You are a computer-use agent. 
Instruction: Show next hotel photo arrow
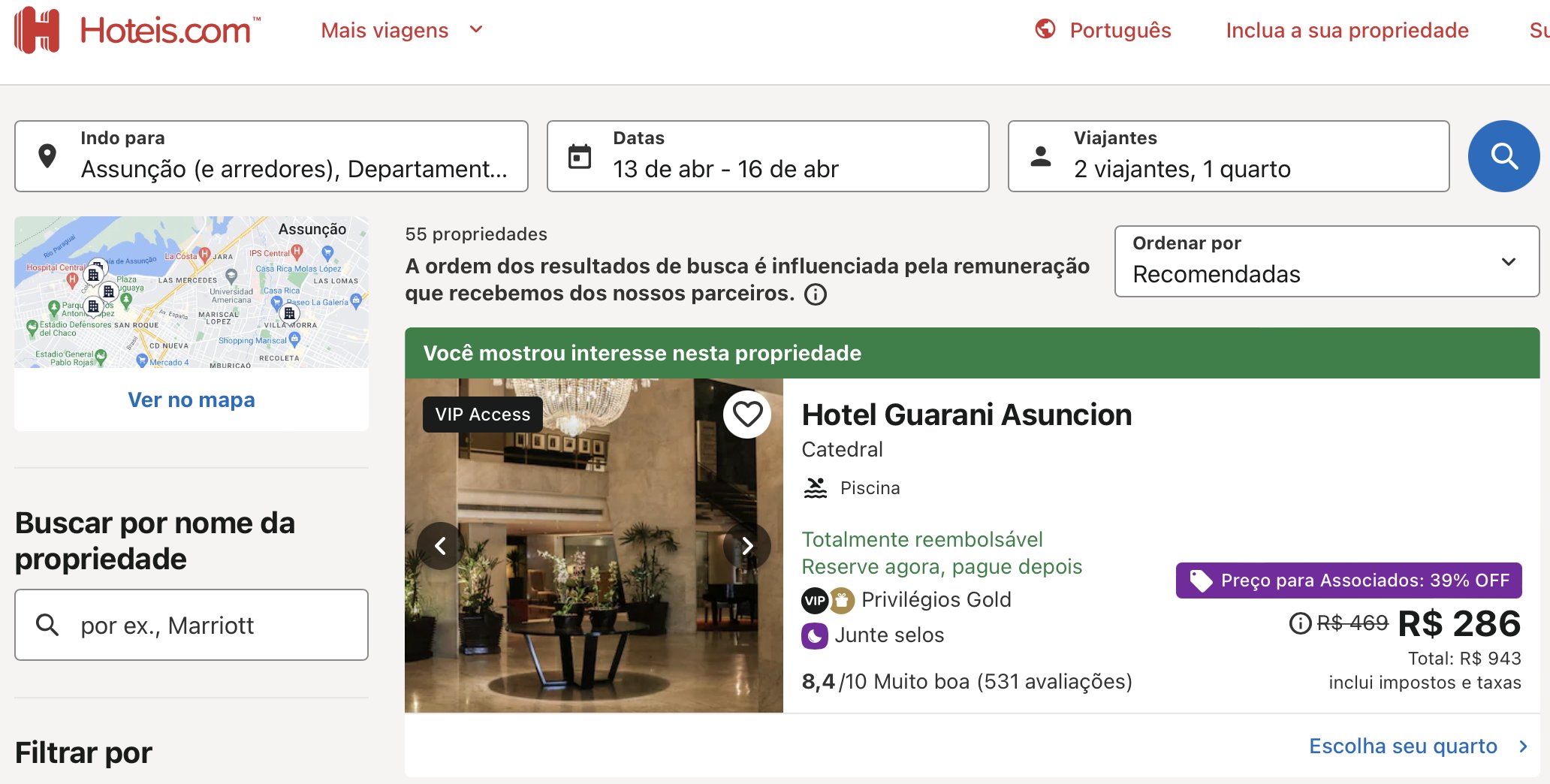point(746,546)
